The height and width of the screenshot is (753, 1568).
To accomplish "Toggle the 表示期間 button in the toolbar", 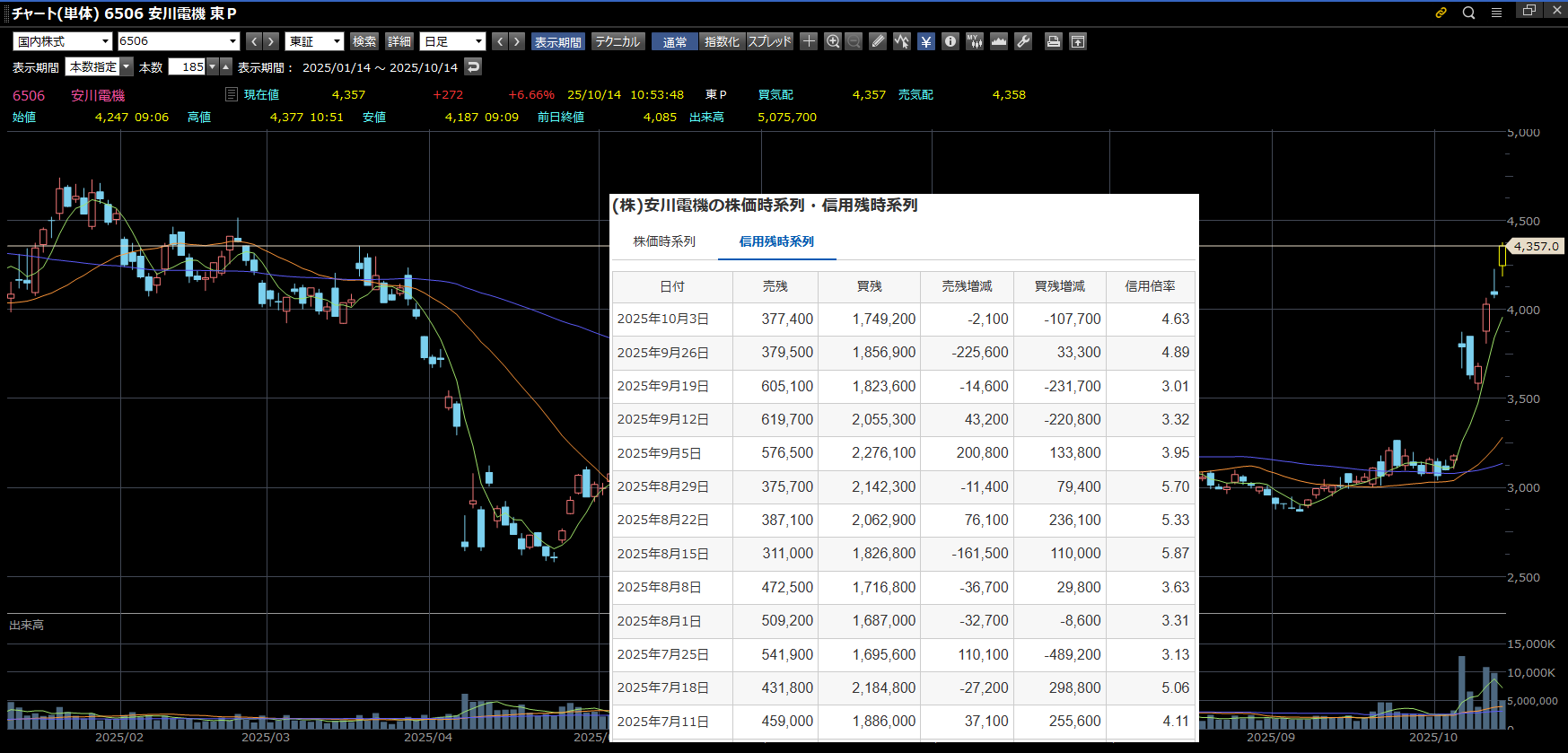I will (557, 41).
